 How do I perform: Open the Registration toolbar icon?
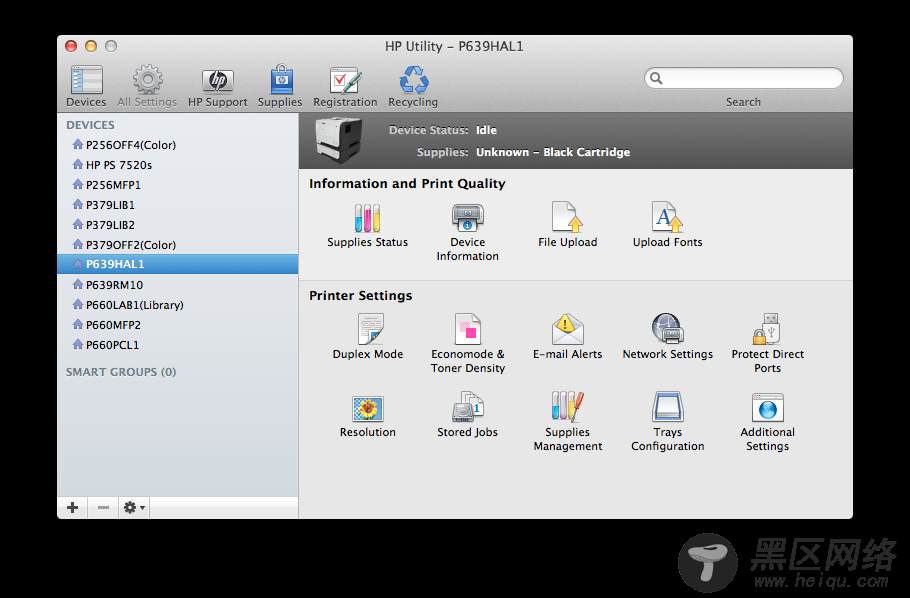pyautogui.click(x=345, y=86)
